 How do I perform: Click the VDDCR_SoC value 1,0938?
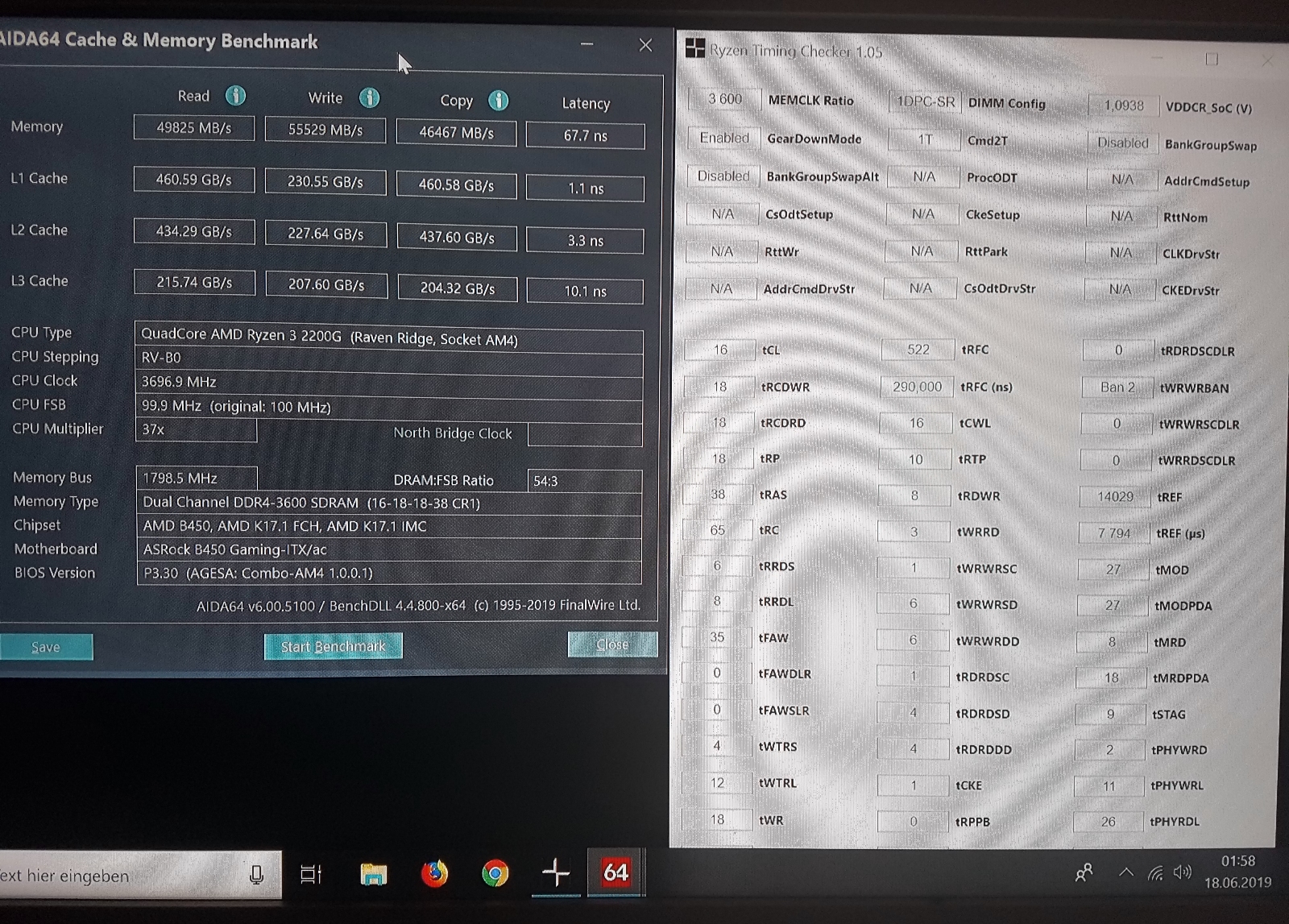[1124, 106]
